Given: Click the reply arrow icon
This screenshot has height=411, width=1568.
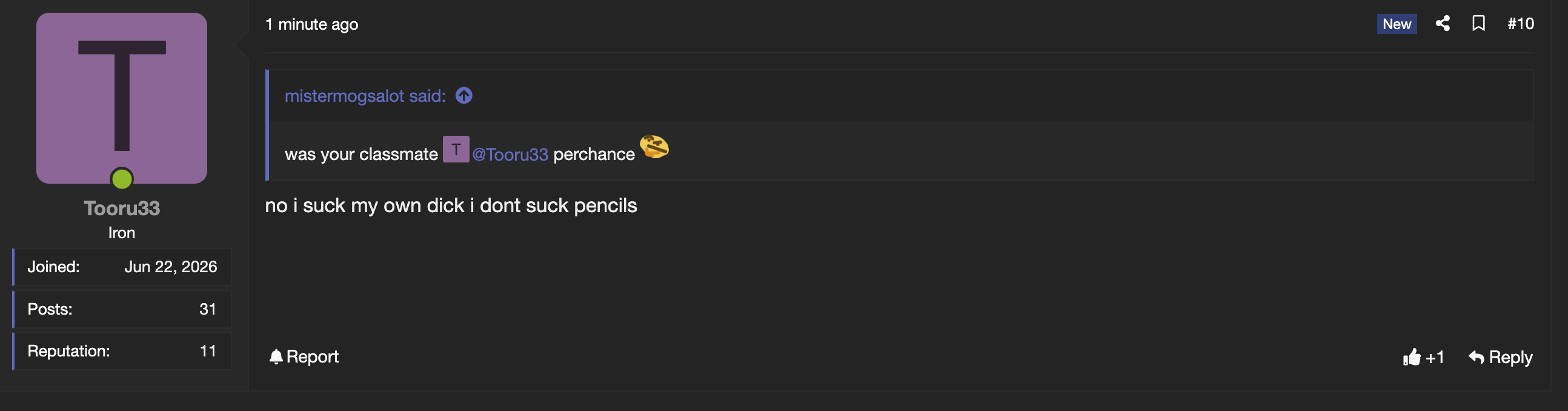Looking at the screenshot, I should 1476,357.
